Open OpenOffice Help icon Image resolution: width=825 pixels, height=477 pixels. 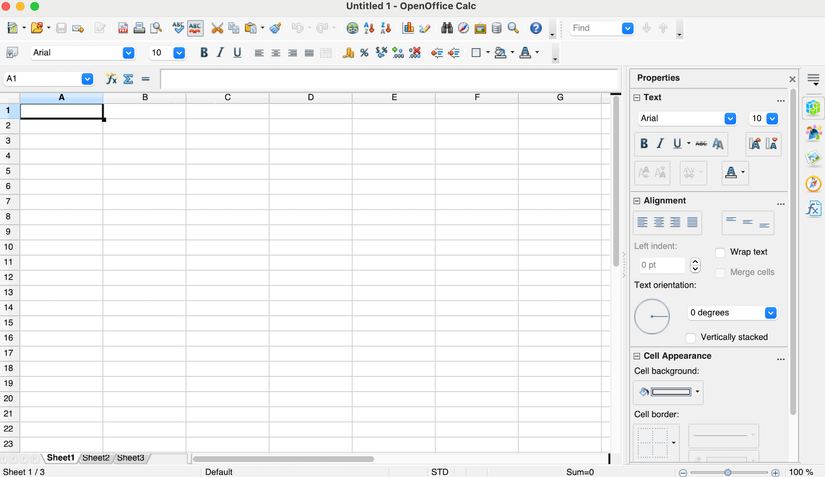[x=536, y=28]
